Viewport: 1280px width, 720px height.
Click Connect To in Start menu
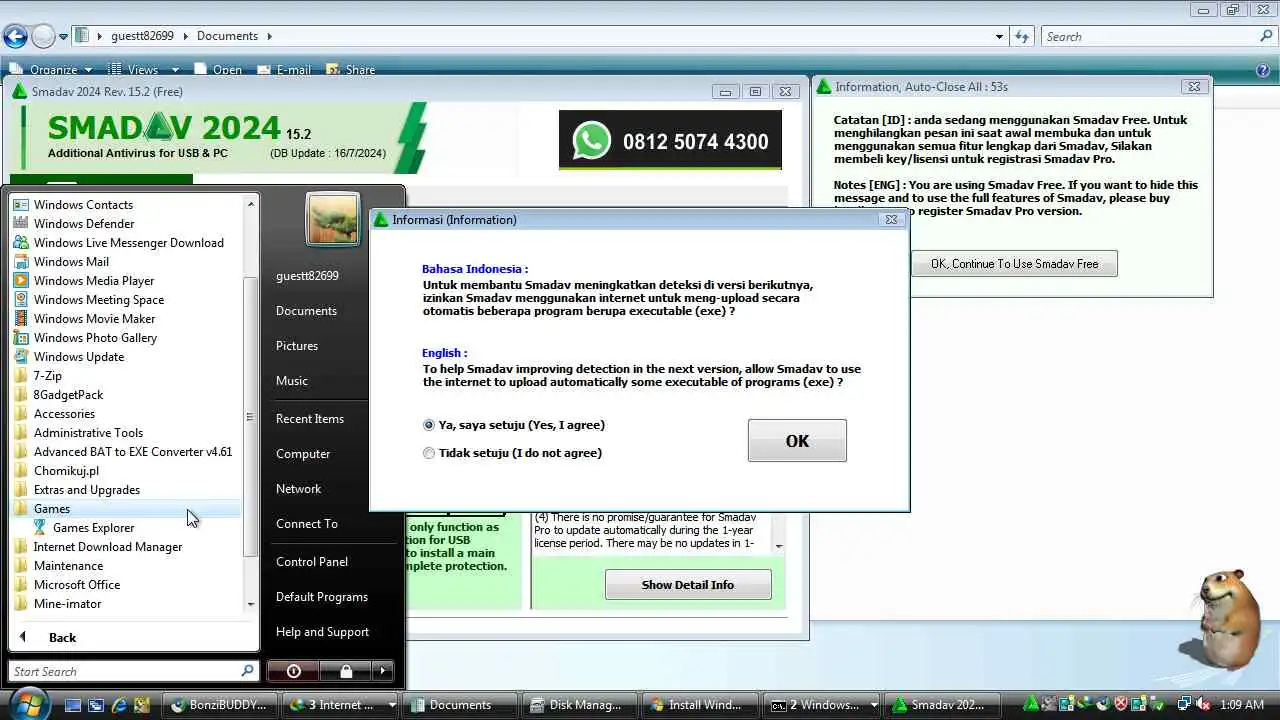(307, 524)
